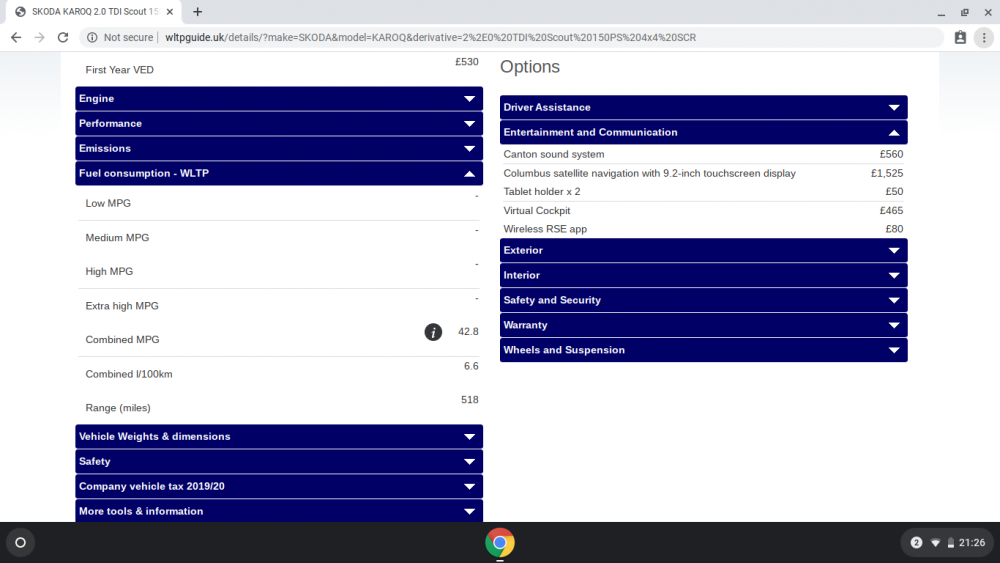Open the 21:26 clock status area
Image resolution: width=1000 pixels, height=563 pixels.
[972, 543]
